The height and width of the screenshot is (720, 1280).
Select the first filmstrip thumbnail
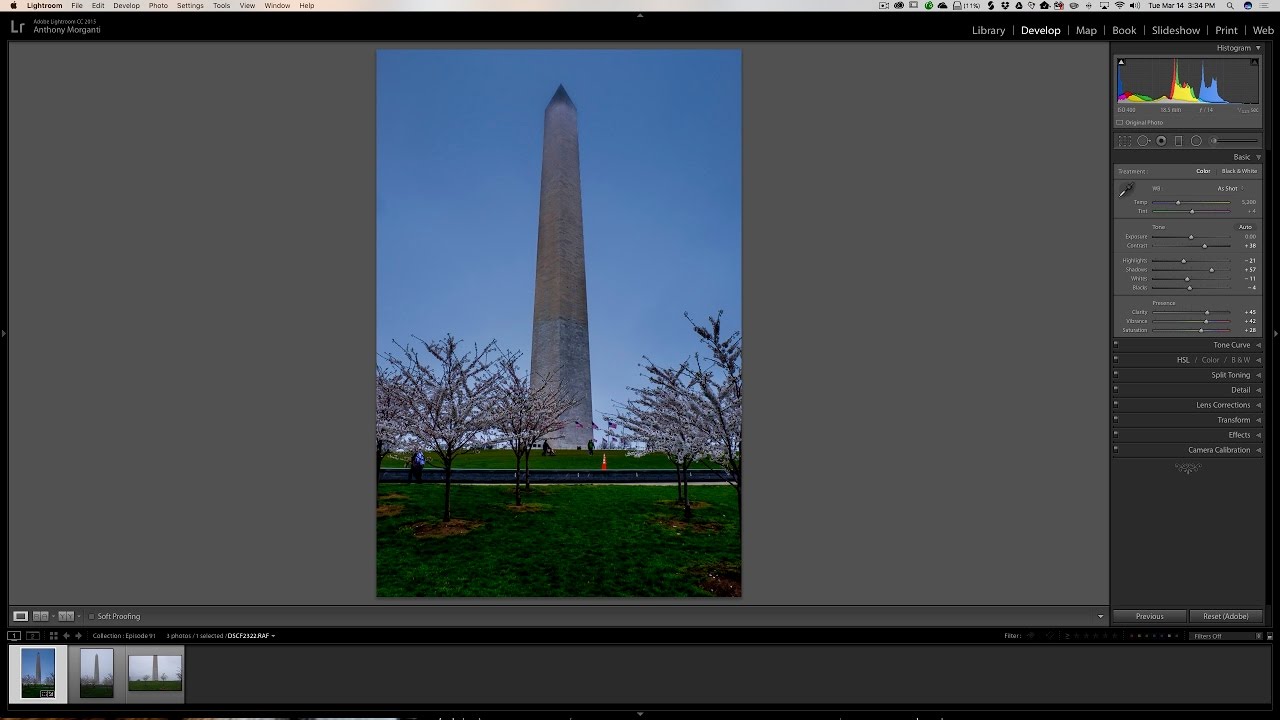[x=38, y=673]
